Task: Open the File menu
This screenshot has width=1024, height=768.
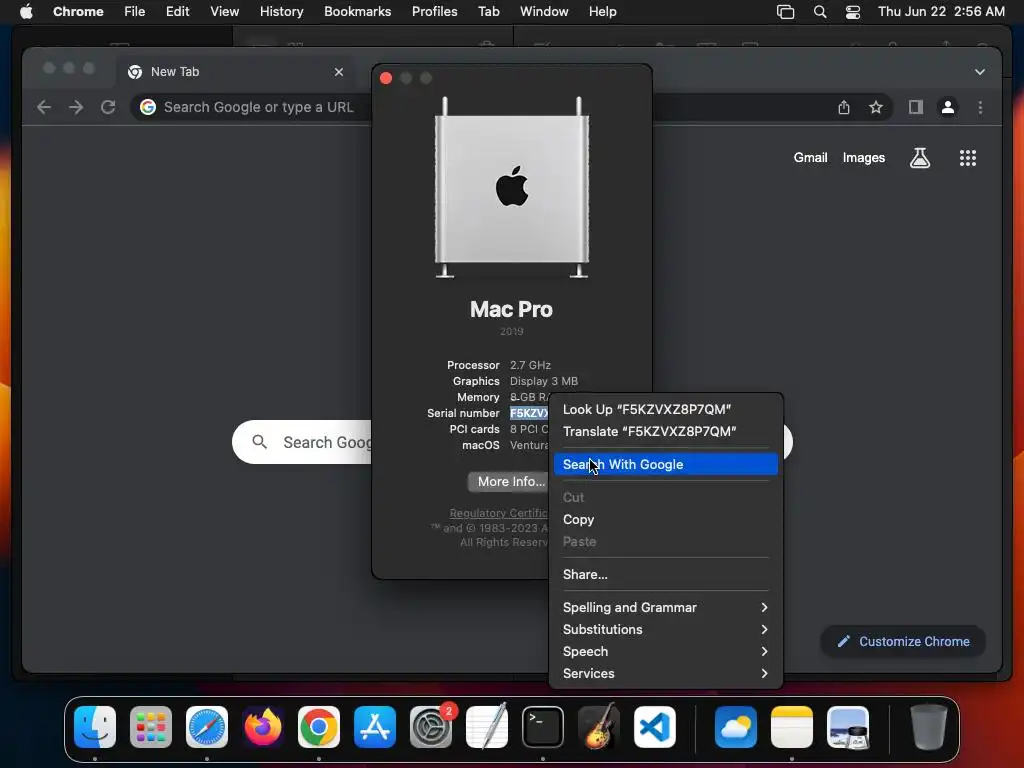Action: point(135,12)
